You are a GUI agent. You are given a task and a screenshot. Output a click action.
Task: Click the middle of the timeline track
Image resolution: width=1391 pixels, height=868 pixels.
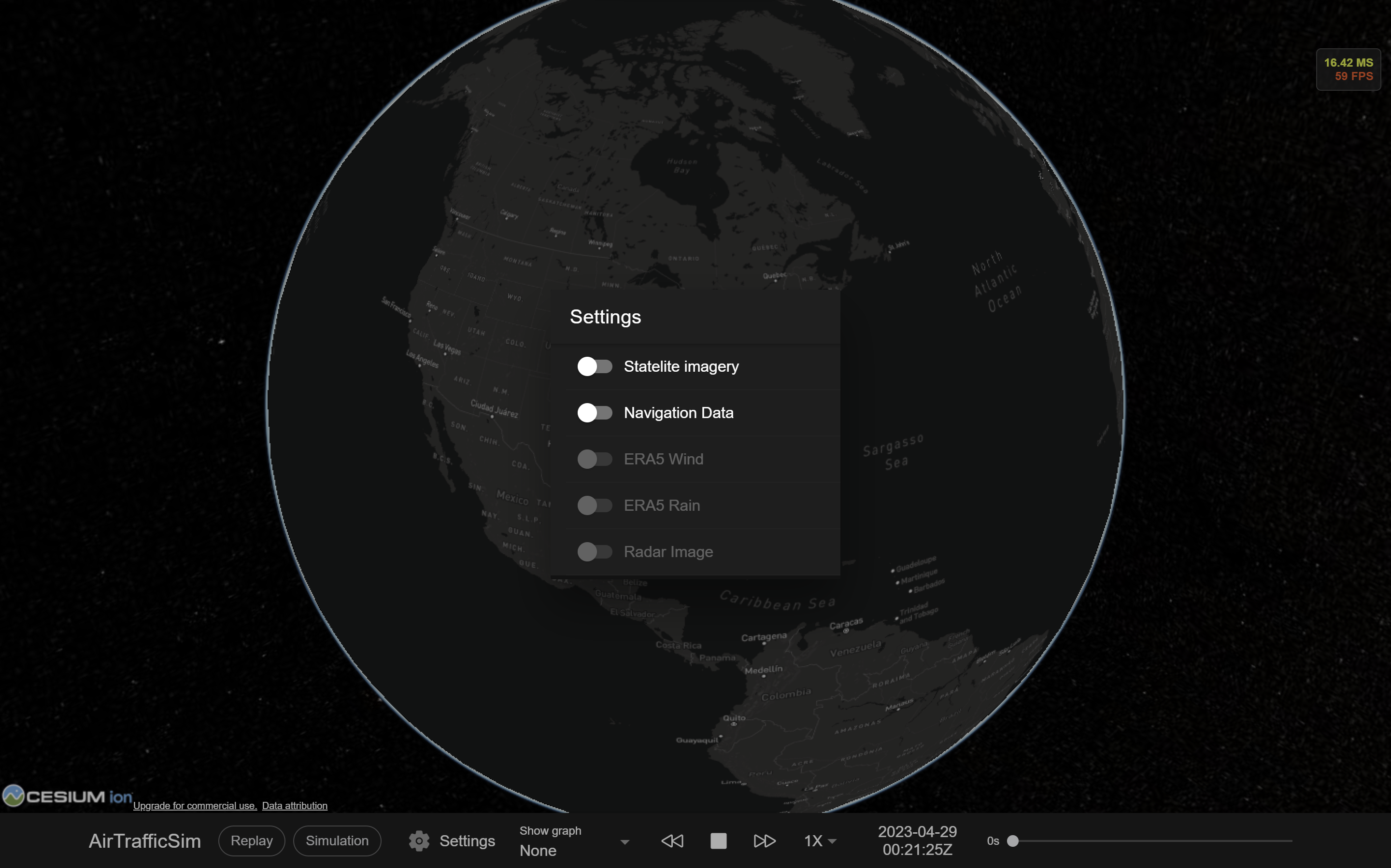1153,841
